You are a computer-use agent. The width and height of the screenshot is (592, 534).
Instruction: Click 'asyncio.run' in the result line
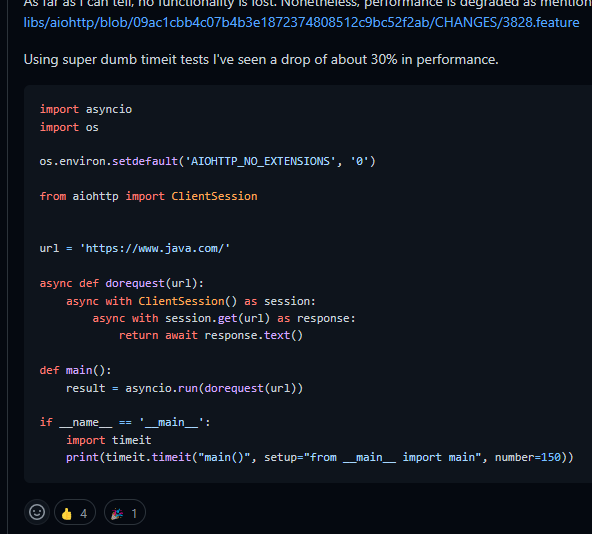[162, 388]
